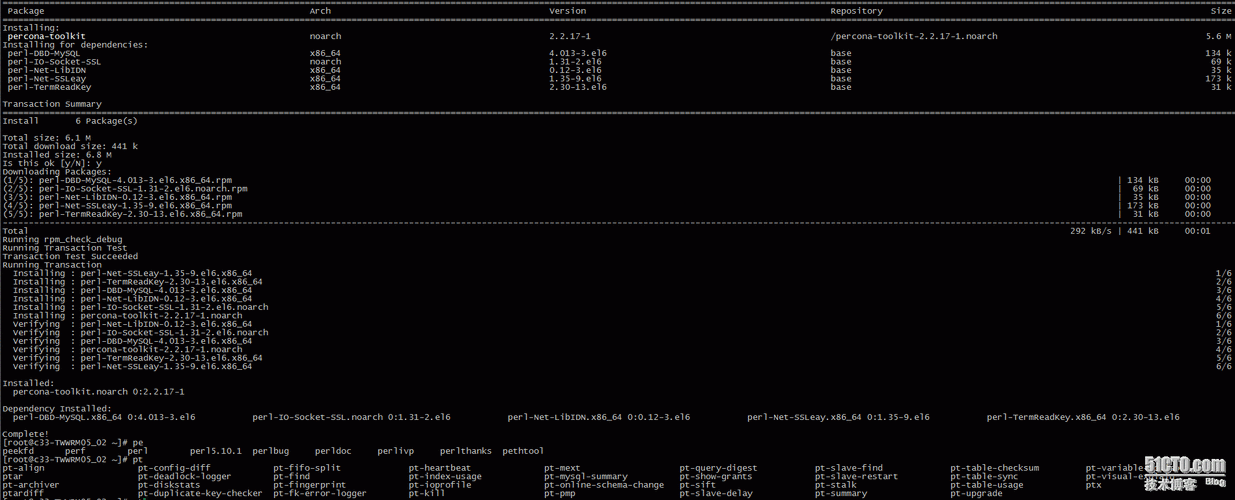Viewport: 1235px width, 500px height.
Task: Click the "pt-stalk" command name
Action: 836,485
